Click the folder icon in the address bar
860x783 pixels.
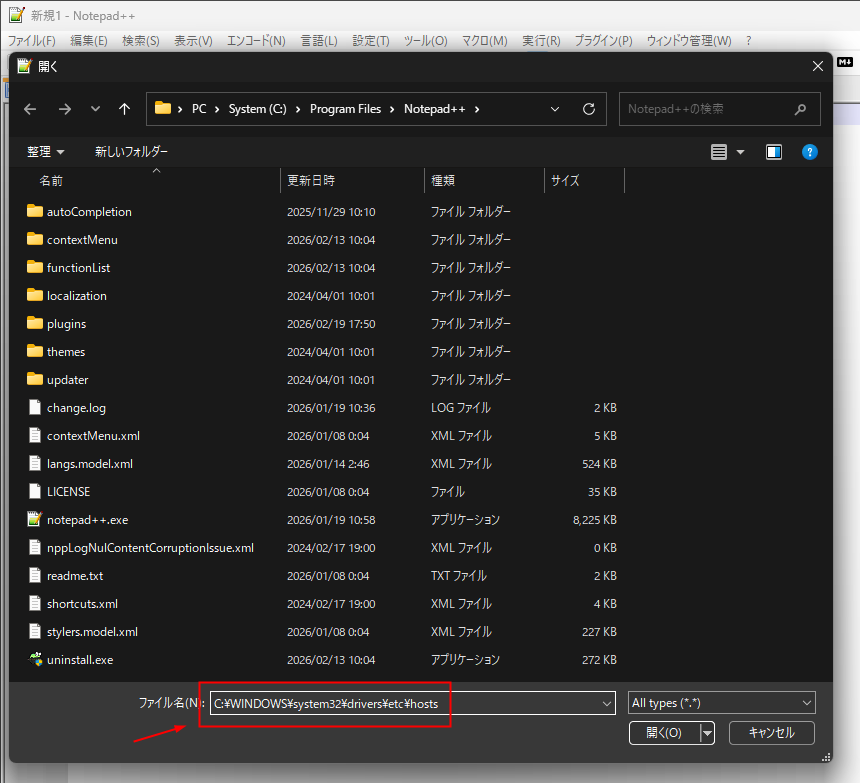click(x=160, y=108)
